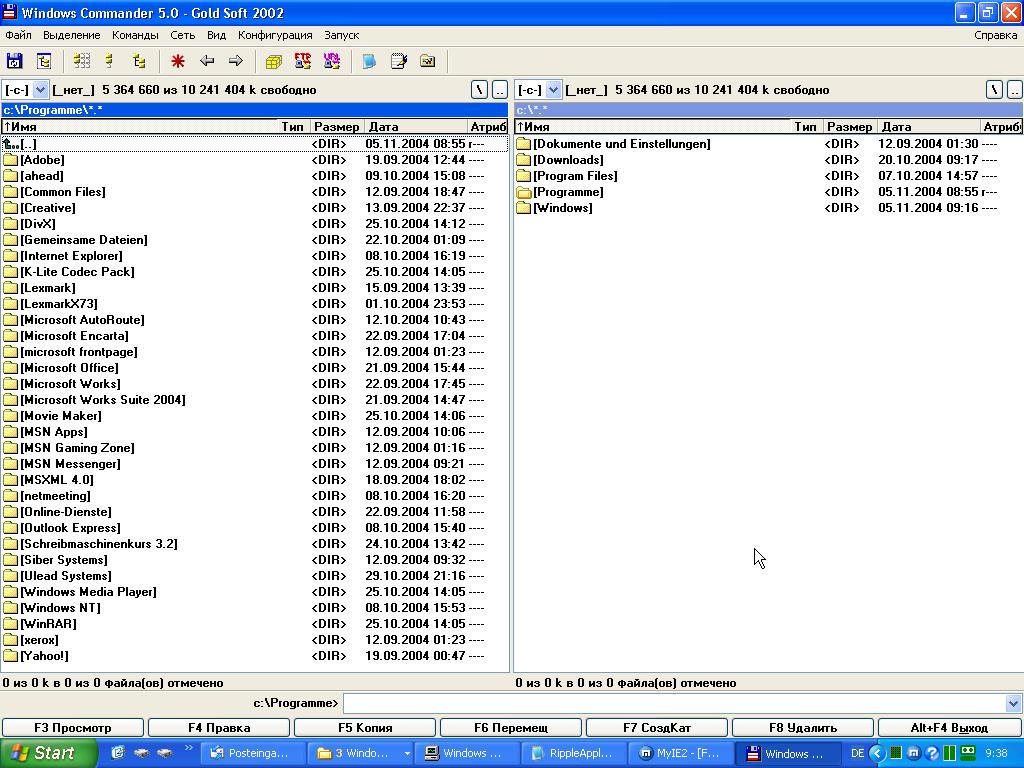Show the folder tree view icon

coord(139,61)
